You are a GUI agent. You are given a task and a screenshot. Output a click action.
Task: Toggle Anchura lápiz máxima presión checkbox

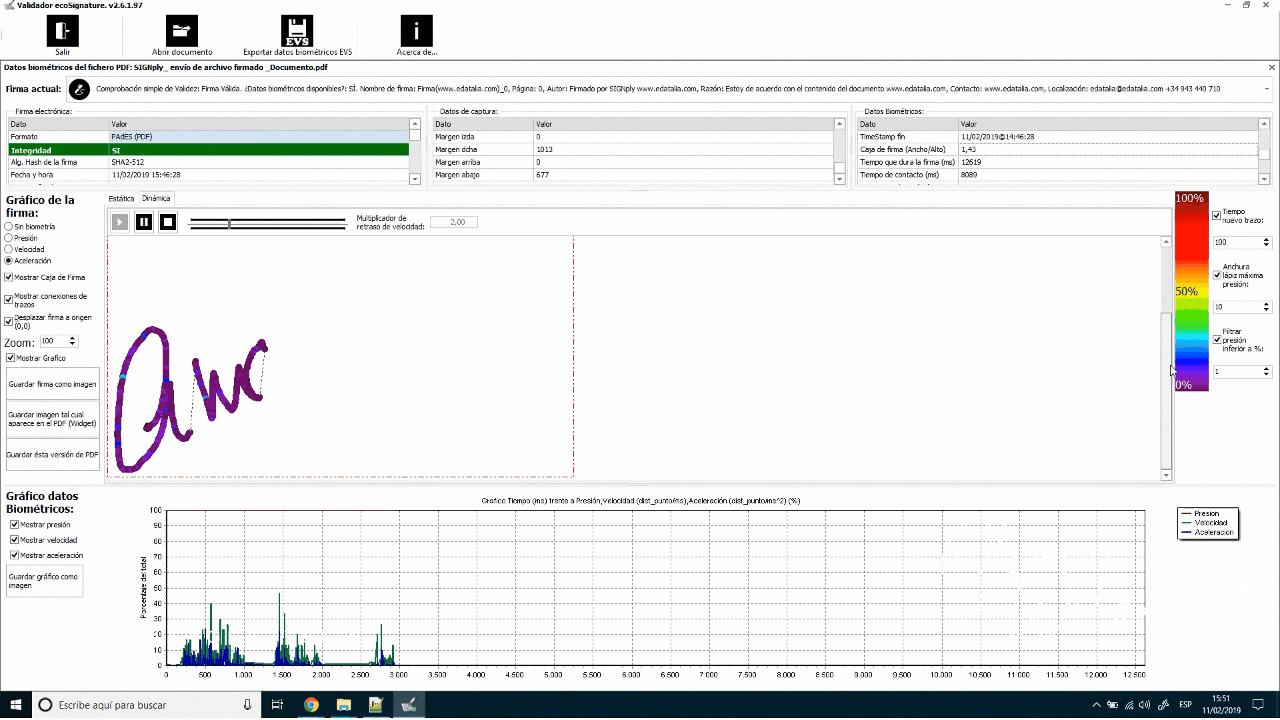pos(1217,275)
